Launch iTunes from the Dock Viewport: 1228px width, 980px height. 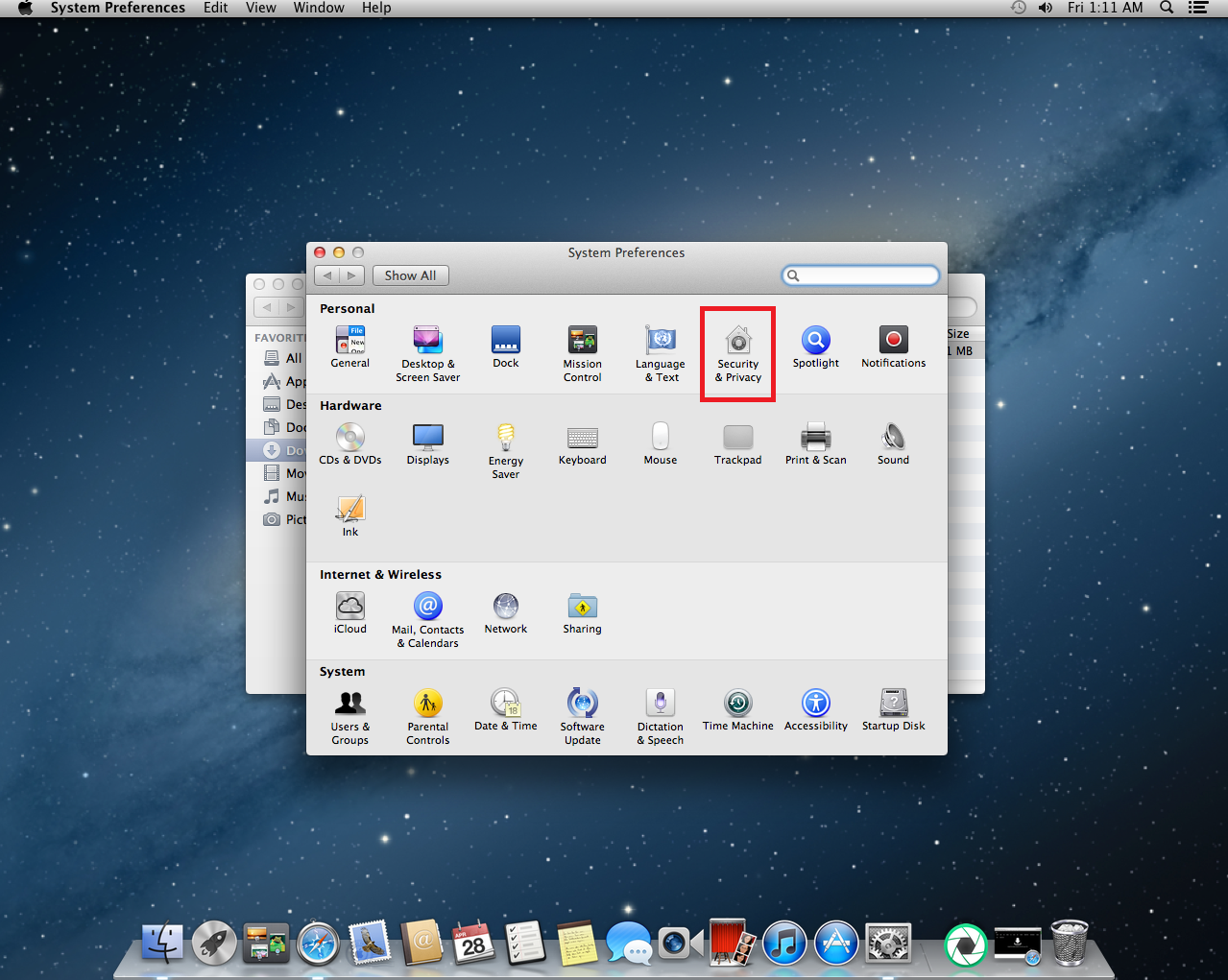pyautogui.click(x=784, y=944)
